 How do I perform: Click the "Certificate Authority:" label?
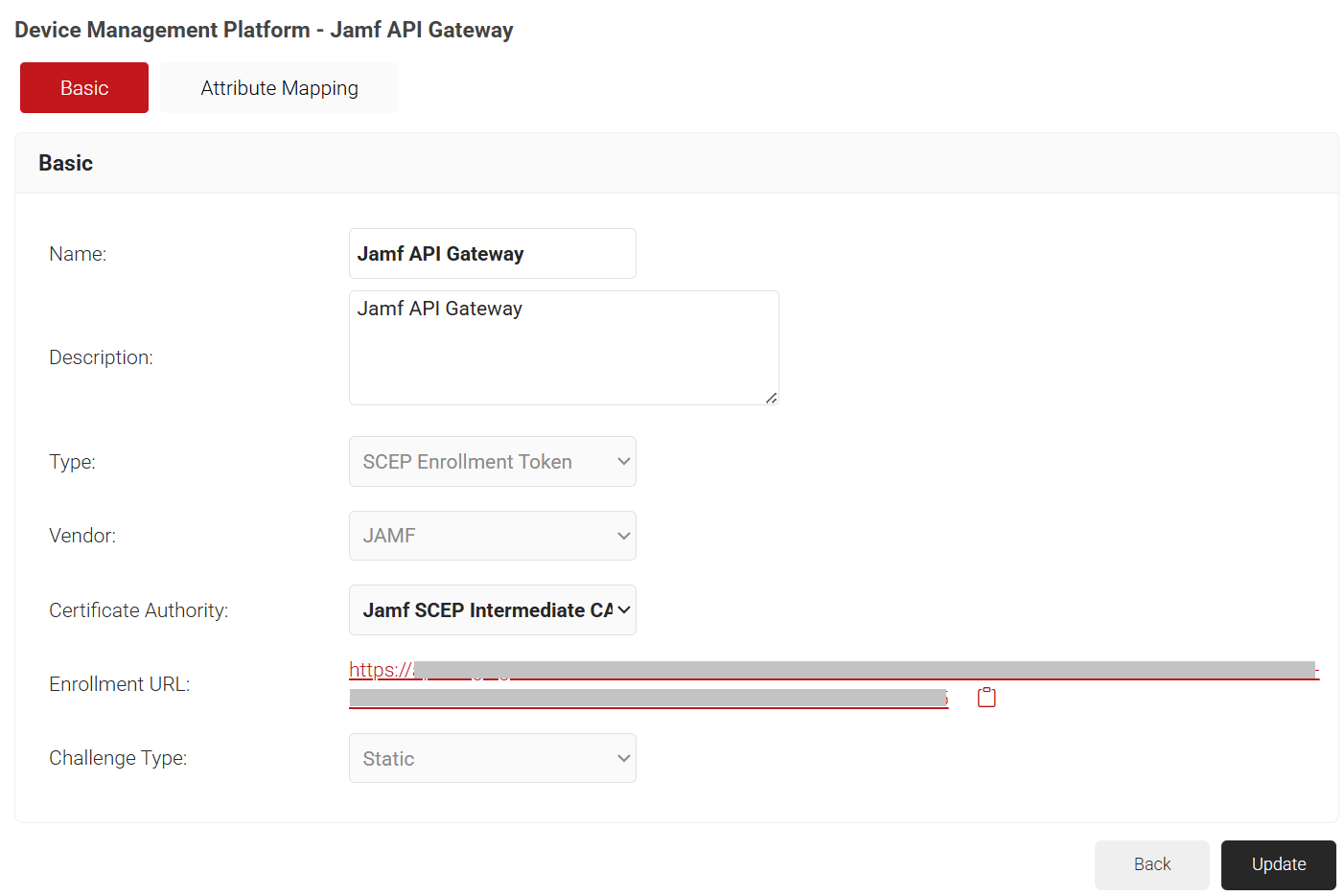click(138, 610)
